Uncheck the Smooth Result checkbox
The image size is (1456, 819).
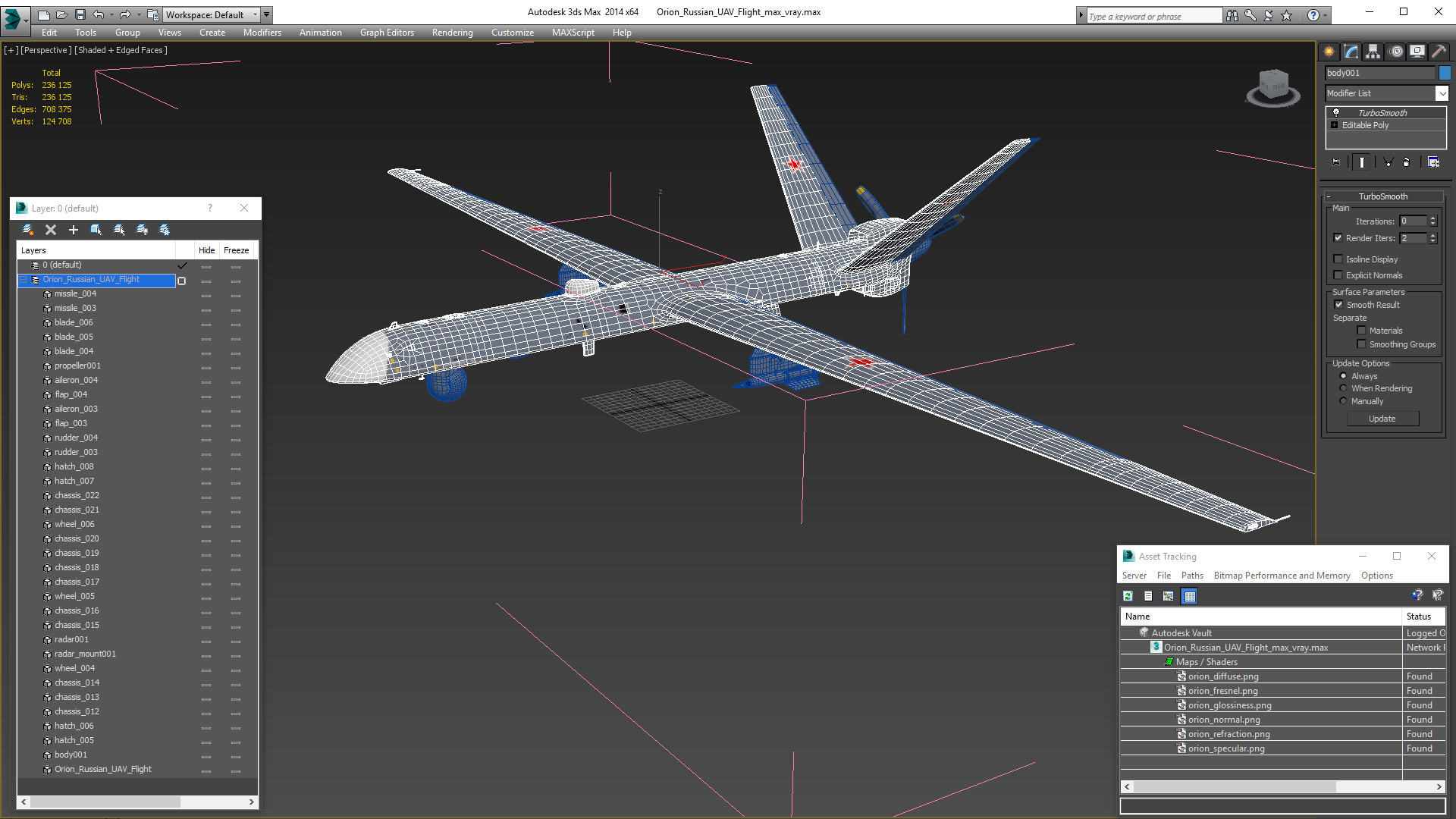coord(1338,305)
